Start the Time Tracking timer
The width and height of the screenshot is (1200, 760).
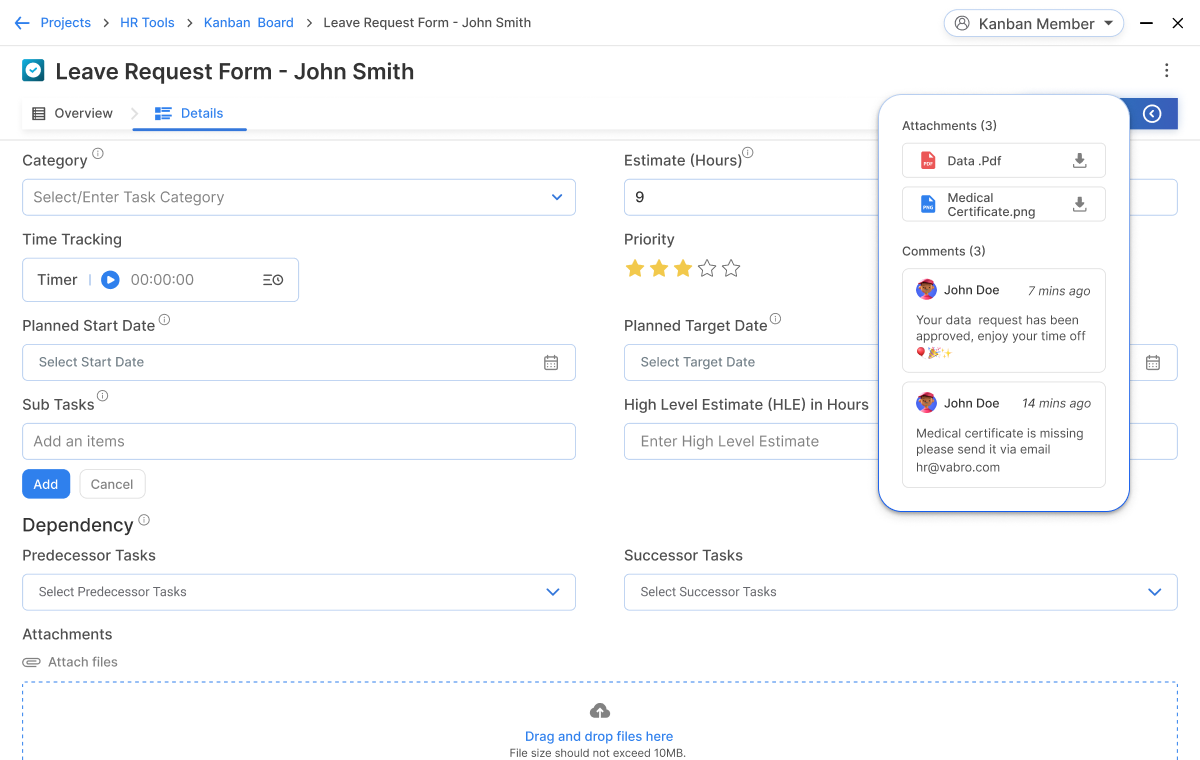click(110, 279)
